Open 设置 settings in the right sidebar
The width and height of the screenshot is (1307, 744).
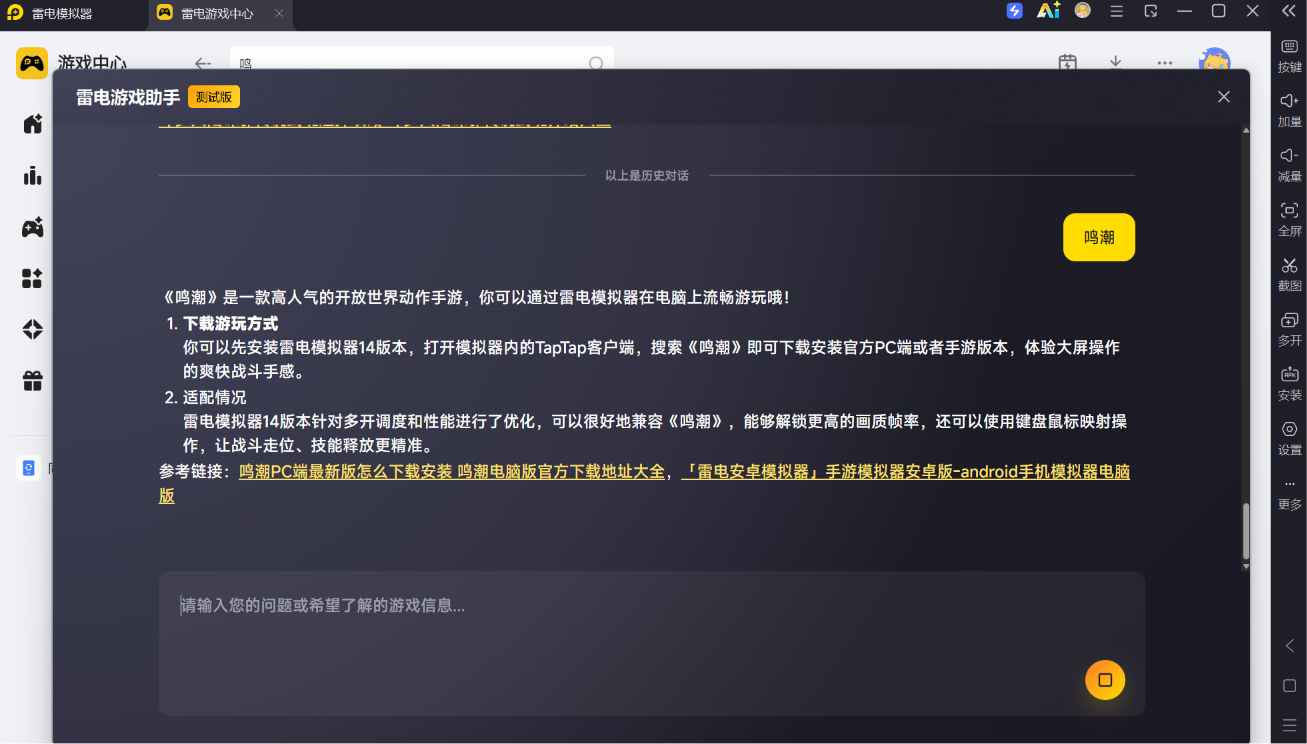[x=1290, y=438]
